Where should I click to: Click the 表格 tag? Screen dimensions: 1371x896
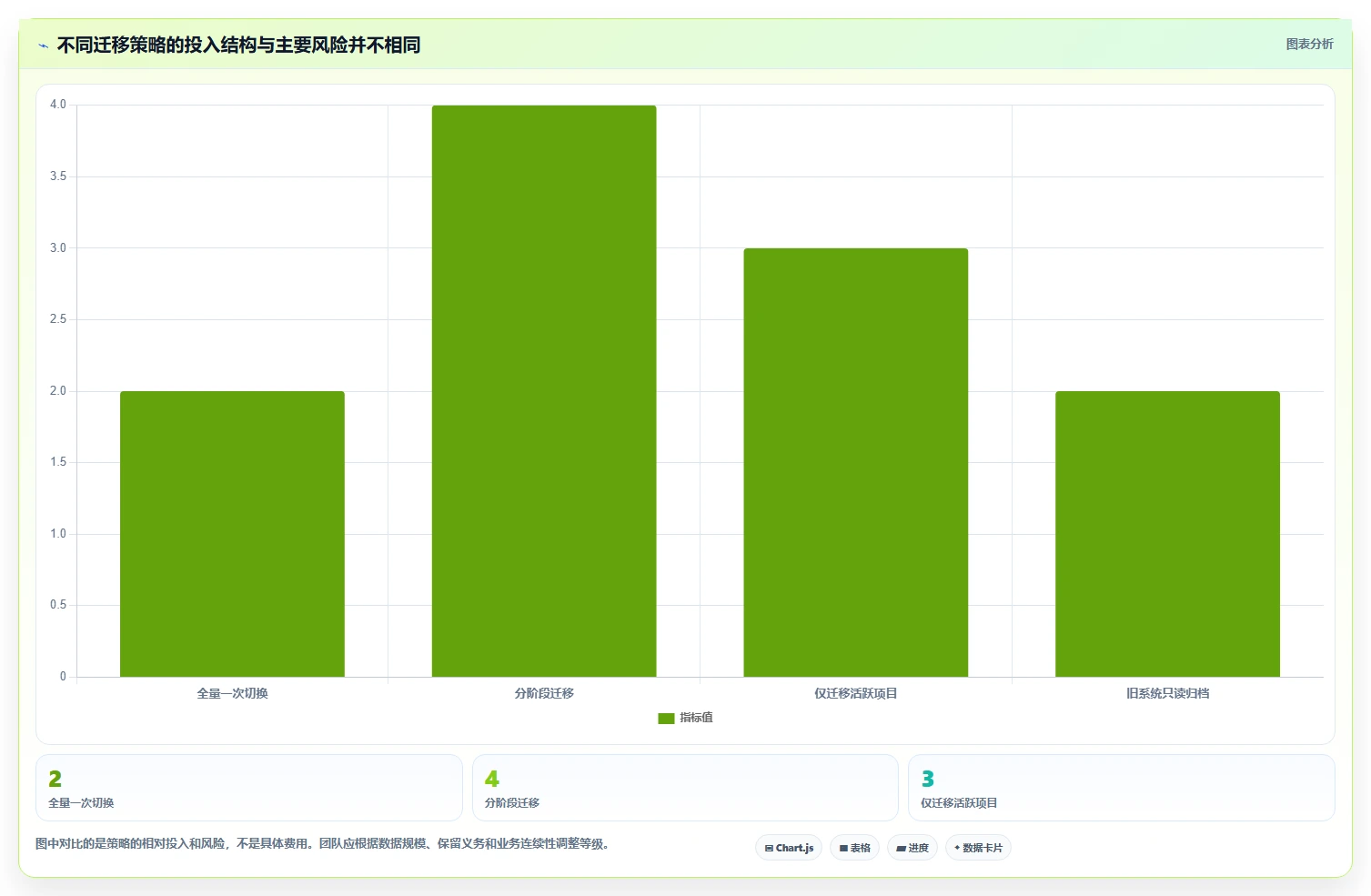pos(854,848)
